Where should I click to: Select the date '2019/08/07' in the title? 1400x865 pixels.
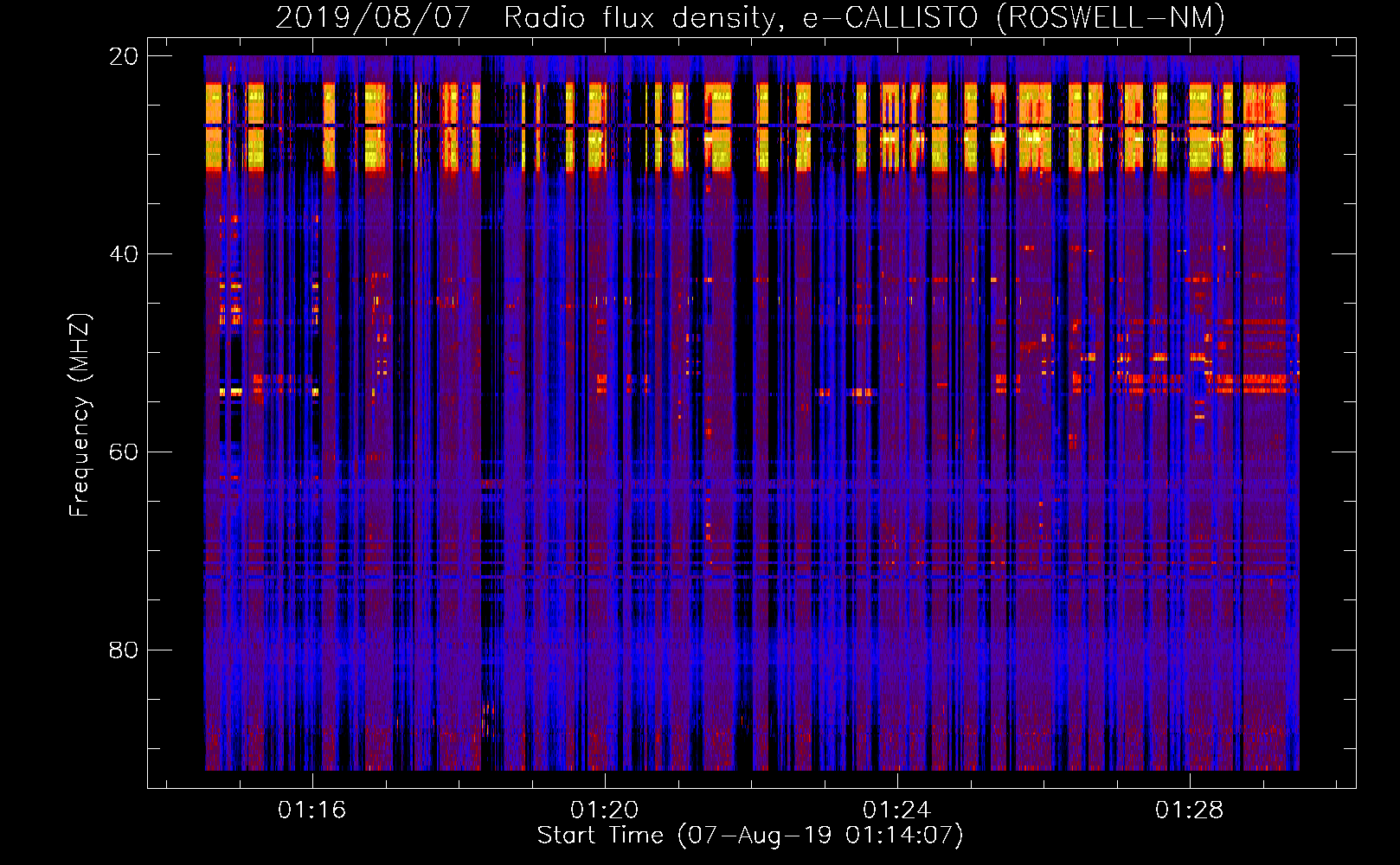point(373,17)
